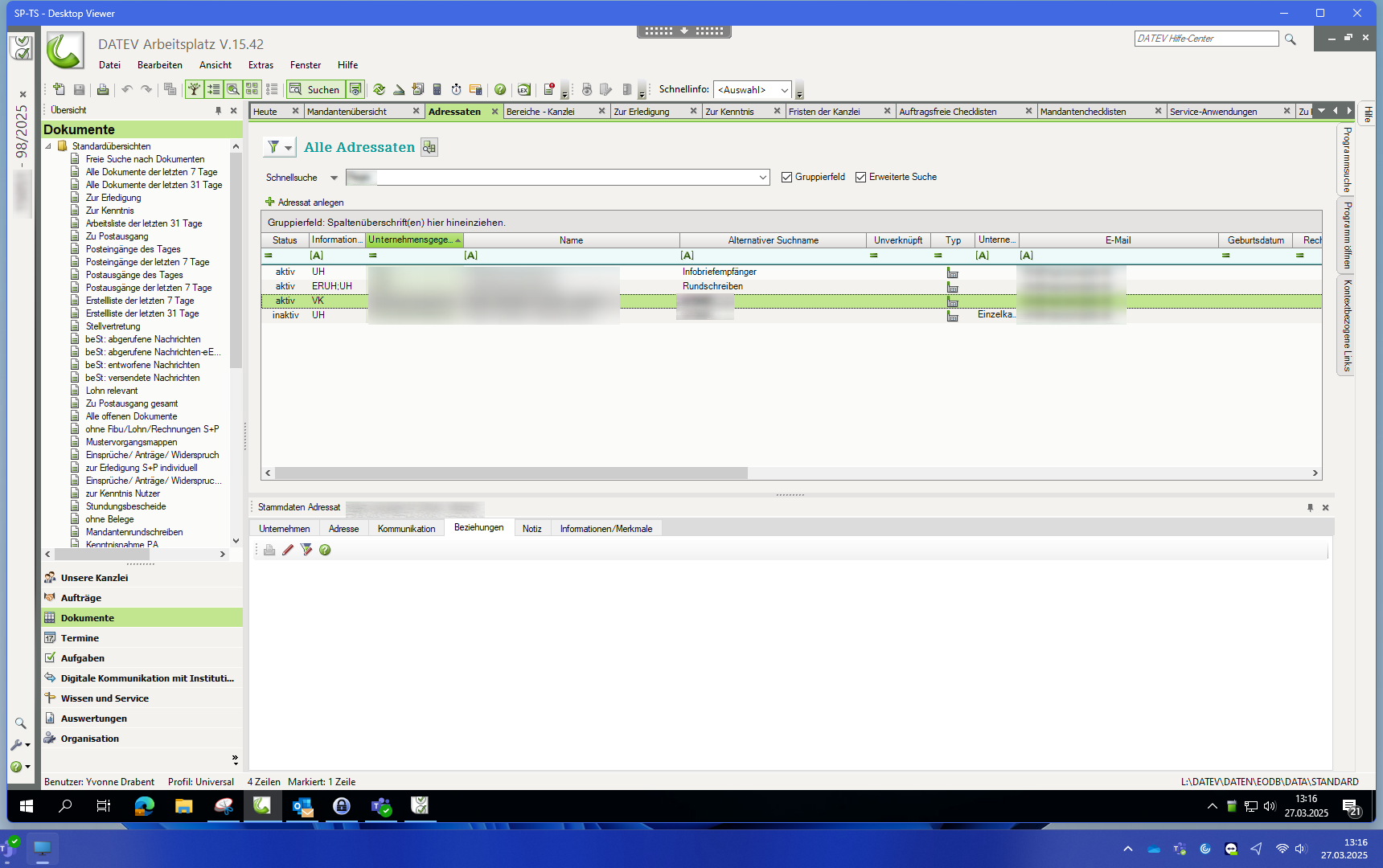The width and height of the screenshot is (1383, 868).
Task: Switch to the Kommunikation tab
Action: coord(406,529)
